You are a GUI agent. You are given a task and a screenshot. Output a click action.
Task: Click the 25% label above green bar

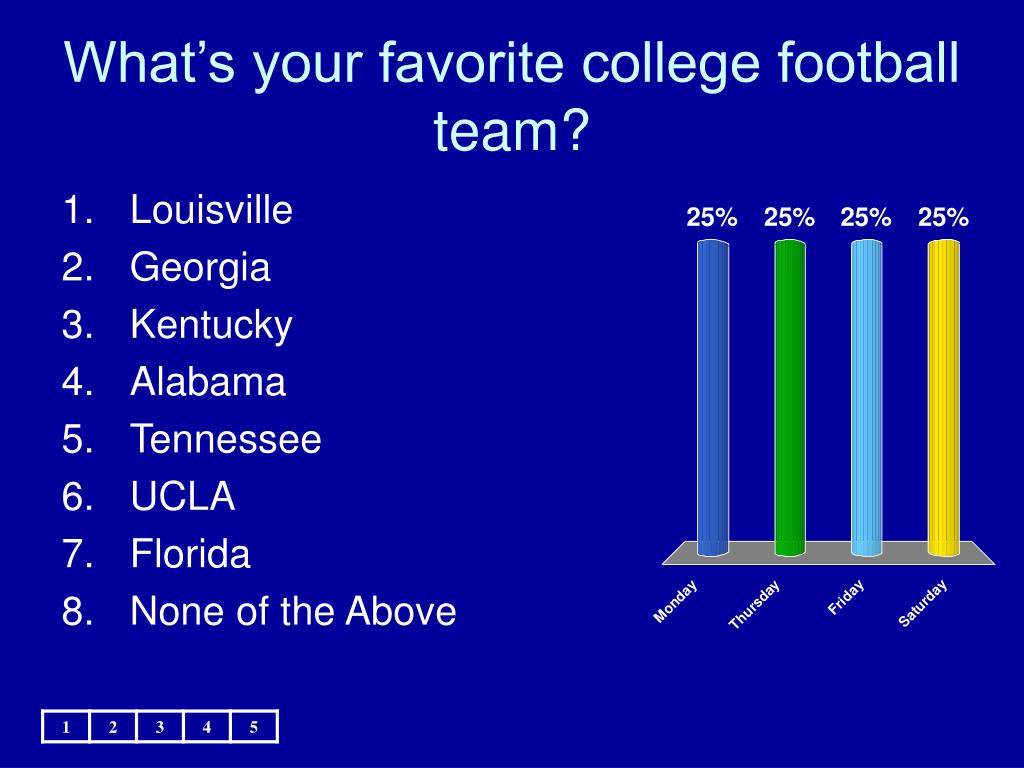[x=789, y=217]
